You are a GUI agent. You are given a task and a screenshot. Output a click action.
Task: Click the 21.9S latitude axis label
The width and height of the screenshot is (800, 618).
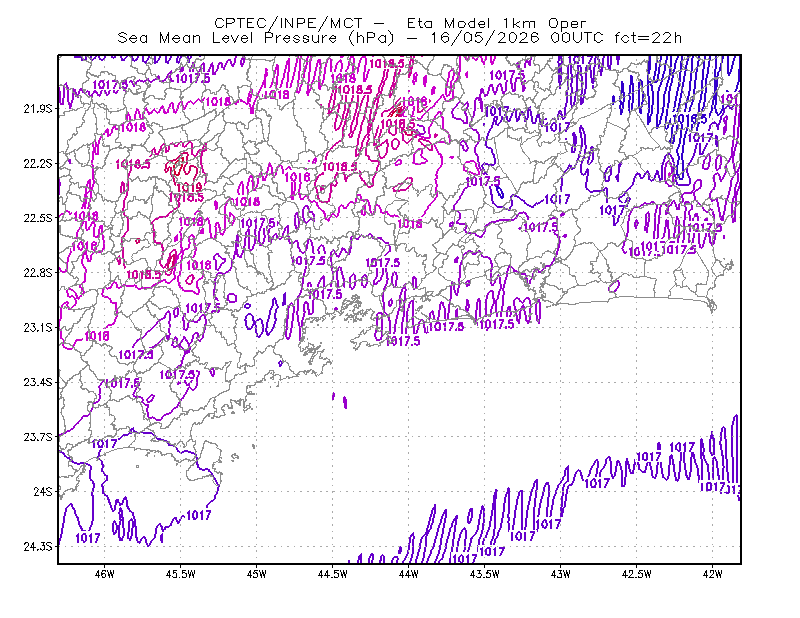(x=38, y=109)
